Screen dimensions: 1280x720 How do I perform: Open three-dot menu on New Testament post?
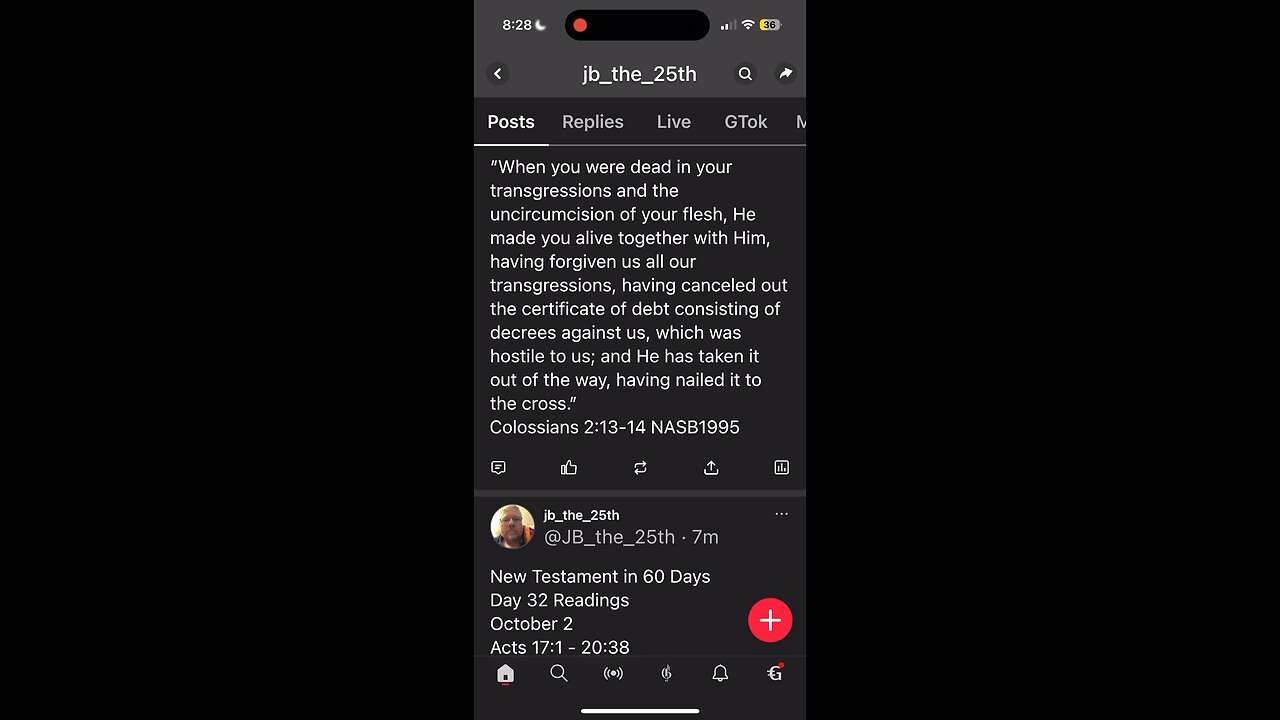pos(781,514)
